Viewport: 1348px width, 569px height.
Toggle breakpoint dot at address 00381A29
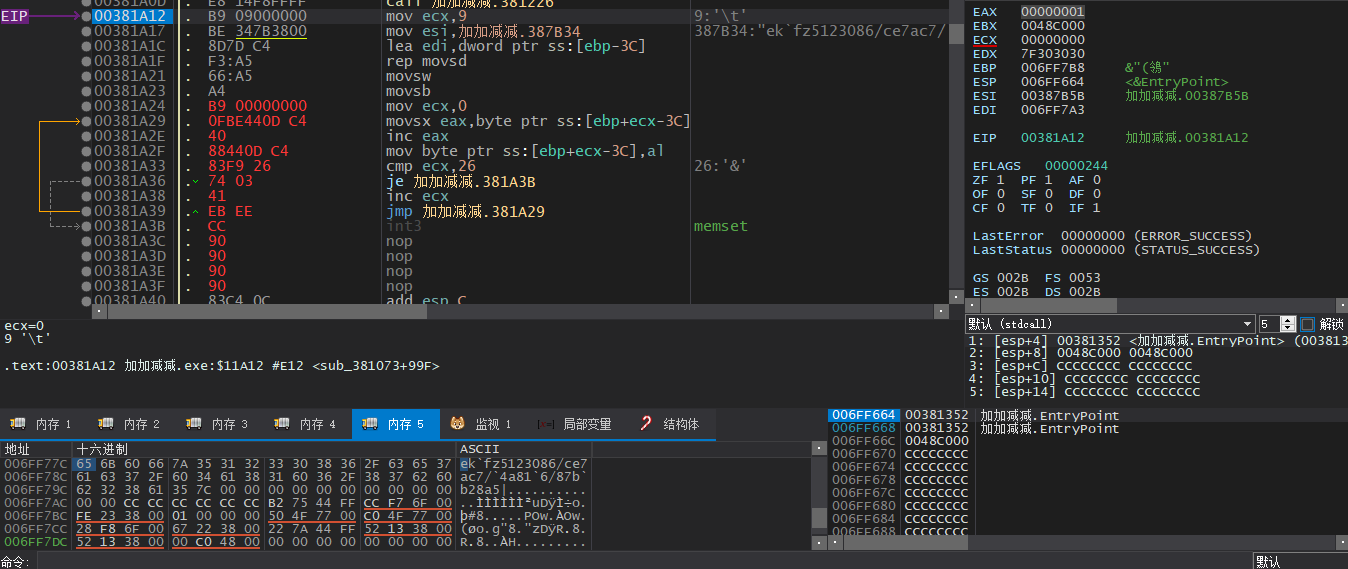click(87, 121)
